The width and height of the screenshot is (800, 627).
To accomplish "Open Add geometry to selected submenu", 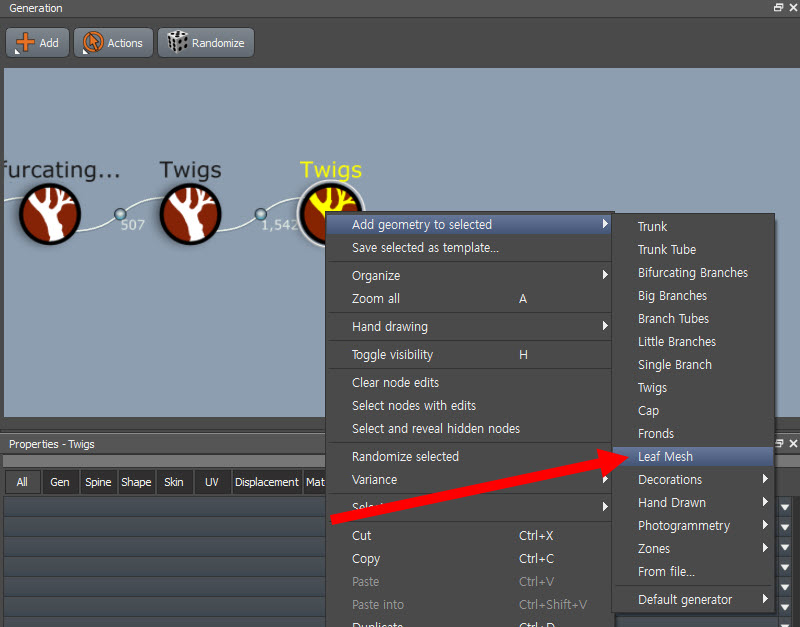I will click(x=469, y=224).
